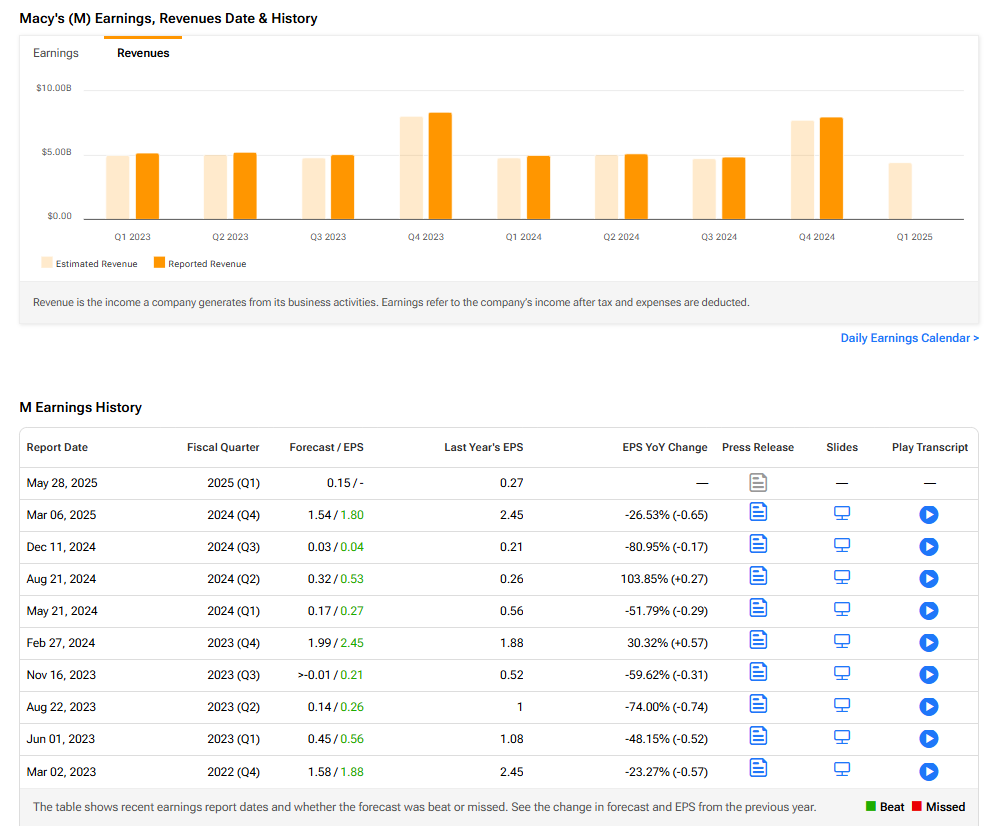View slides for 2023 (Q2) earnings
This screenshot has height=826, width=984.
(x=842, y=705)
